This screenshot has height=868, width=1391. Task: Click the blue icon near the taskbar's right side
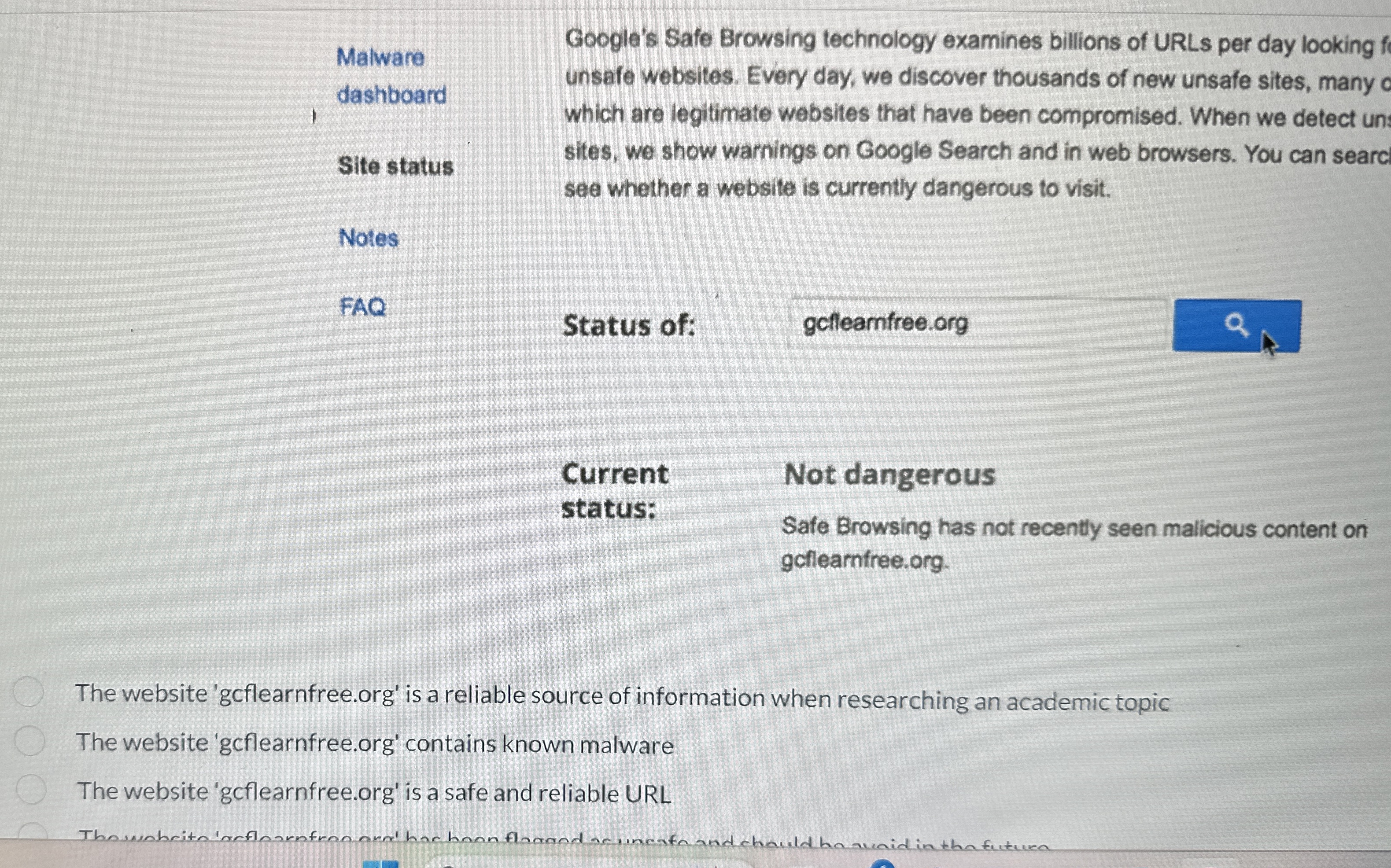pos(883,864)
